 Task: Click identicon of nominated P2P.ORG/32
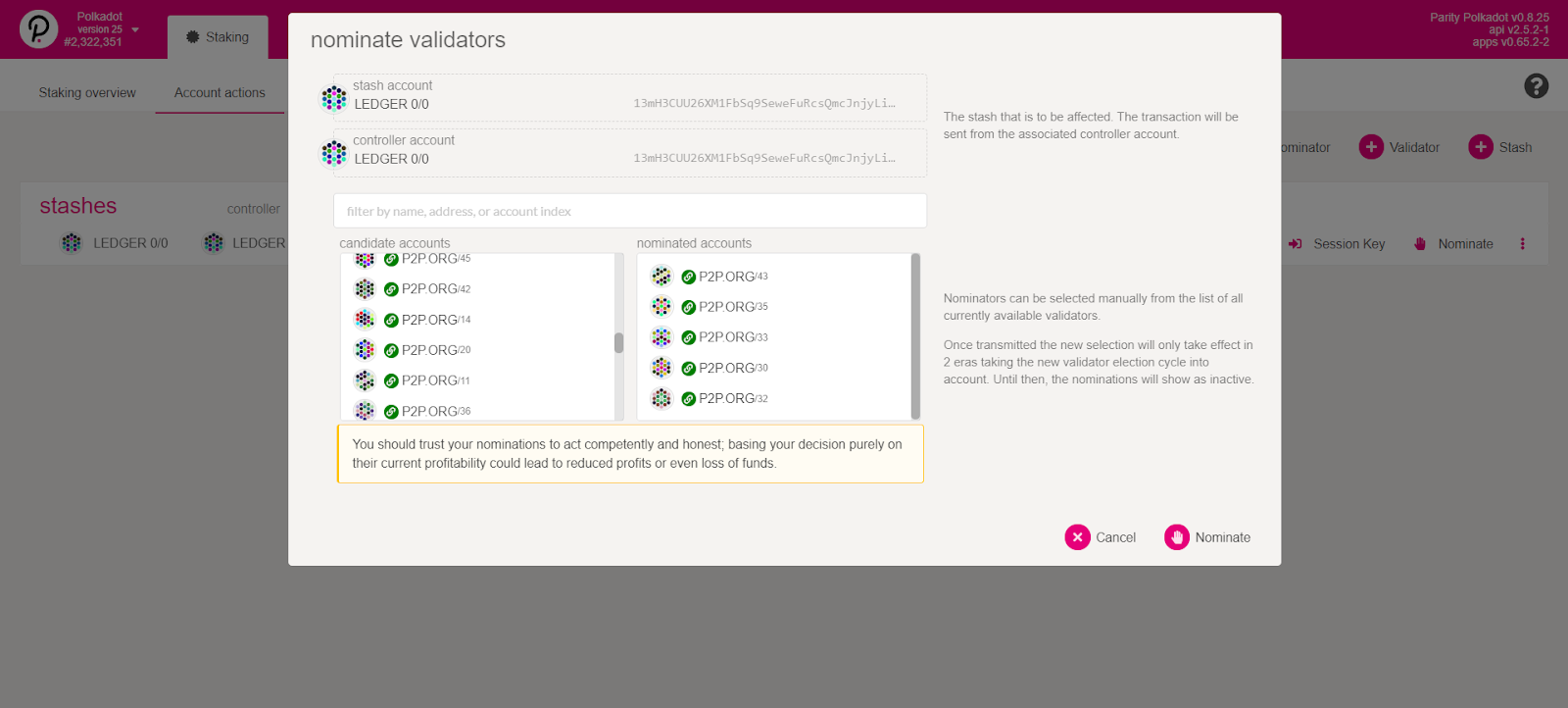coord(661,397)
